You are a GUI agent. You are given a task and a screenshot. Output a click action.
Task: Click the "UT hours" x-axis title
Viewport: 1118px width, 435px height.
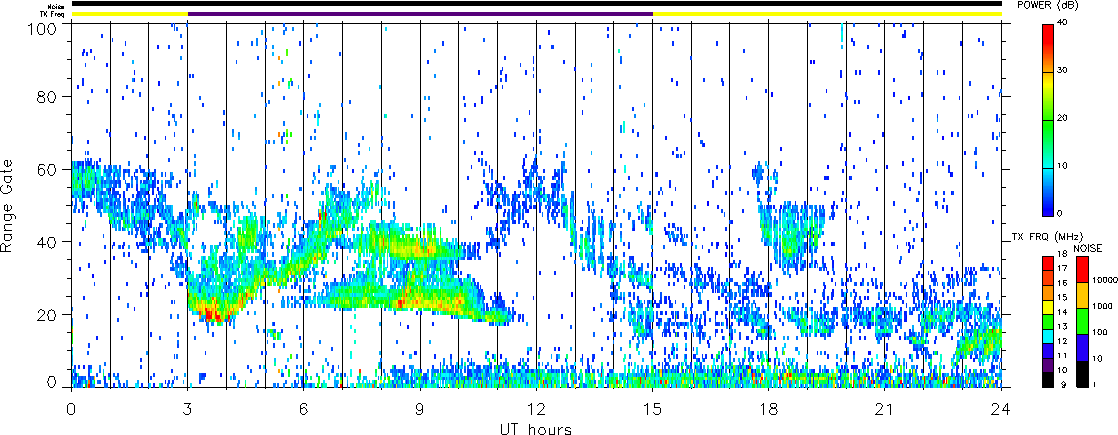click(536, 428)
